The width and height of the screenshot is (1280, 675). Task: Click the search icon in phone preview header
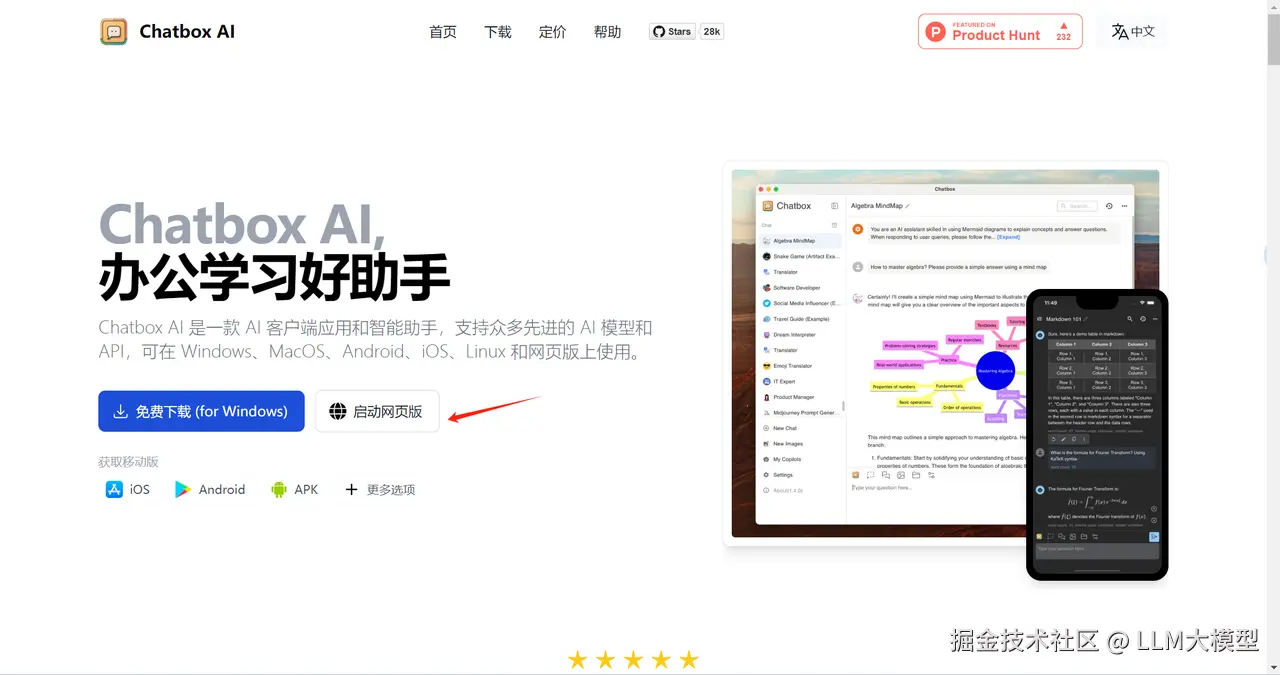(1130, 319)
